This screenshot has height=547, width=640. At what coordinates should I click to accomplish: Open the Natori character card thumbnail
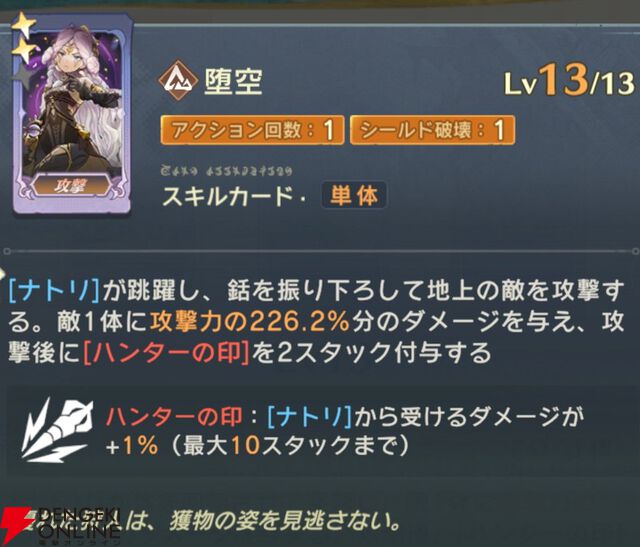pyautogui.click(x=73, y=114)
